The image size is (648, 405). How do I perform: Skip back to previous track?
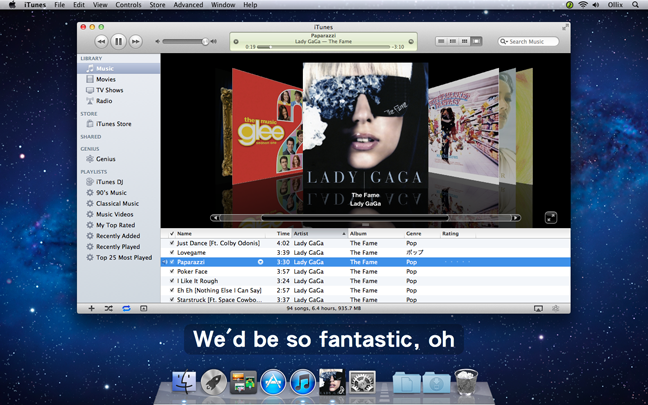click(101, 41)
